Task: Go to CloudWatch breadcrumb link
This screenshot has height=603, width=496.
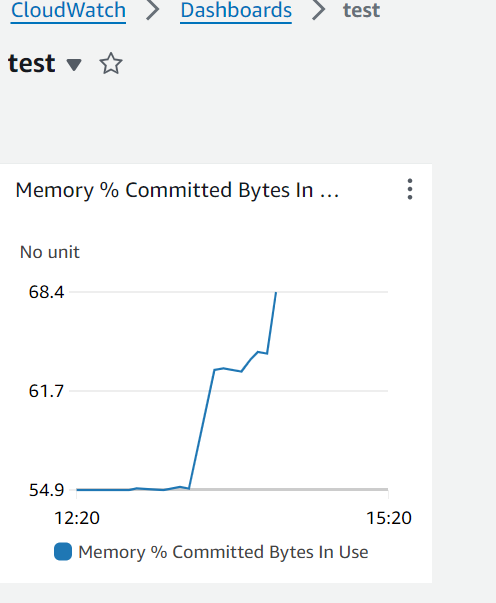Action: (68, 10)
